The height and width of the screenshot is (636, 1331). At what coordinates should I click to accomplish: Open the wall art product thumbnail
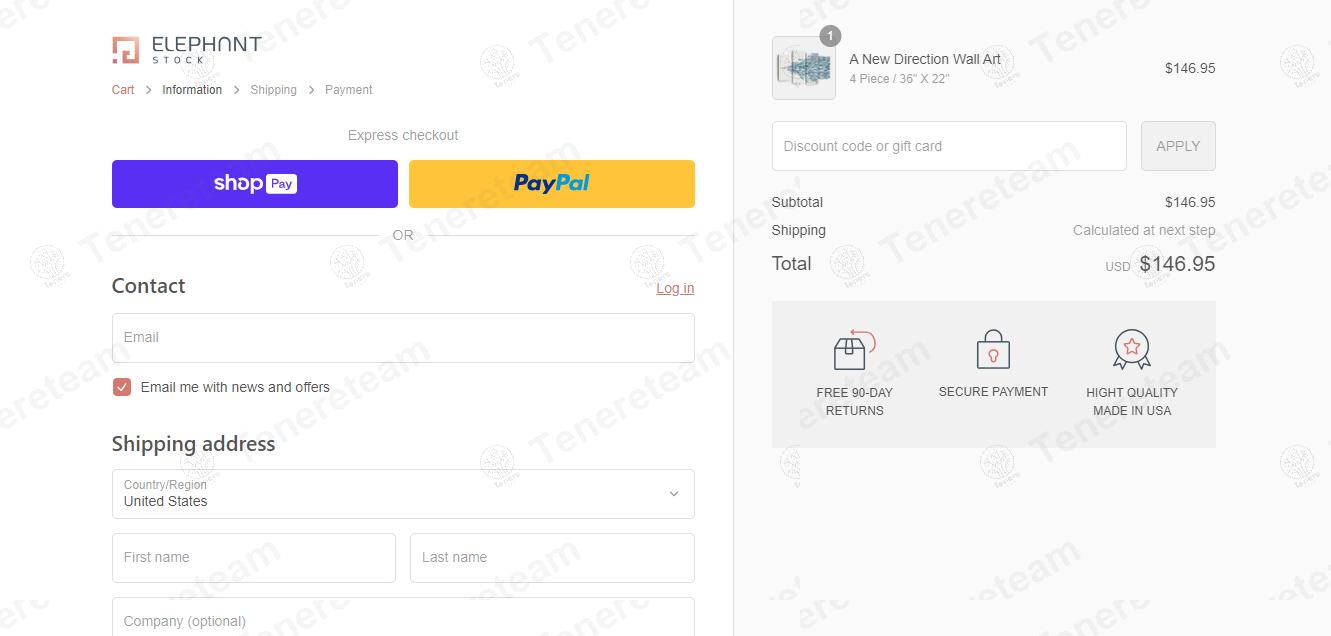tap(804, 68)
